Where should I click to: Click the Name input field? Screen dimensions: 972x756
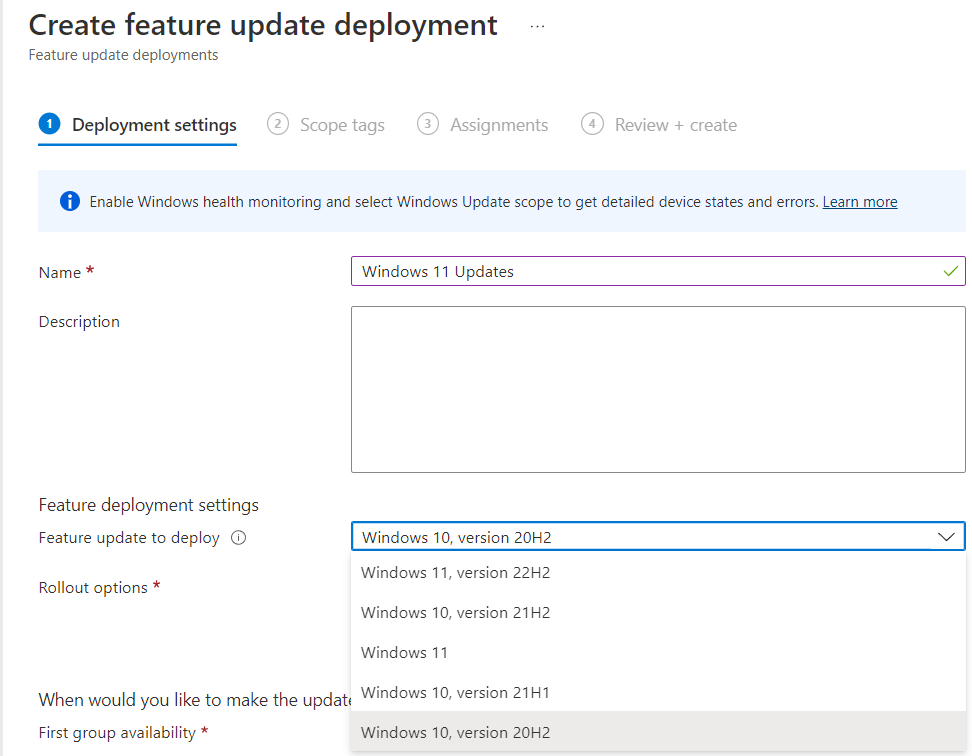click(658, 271)
